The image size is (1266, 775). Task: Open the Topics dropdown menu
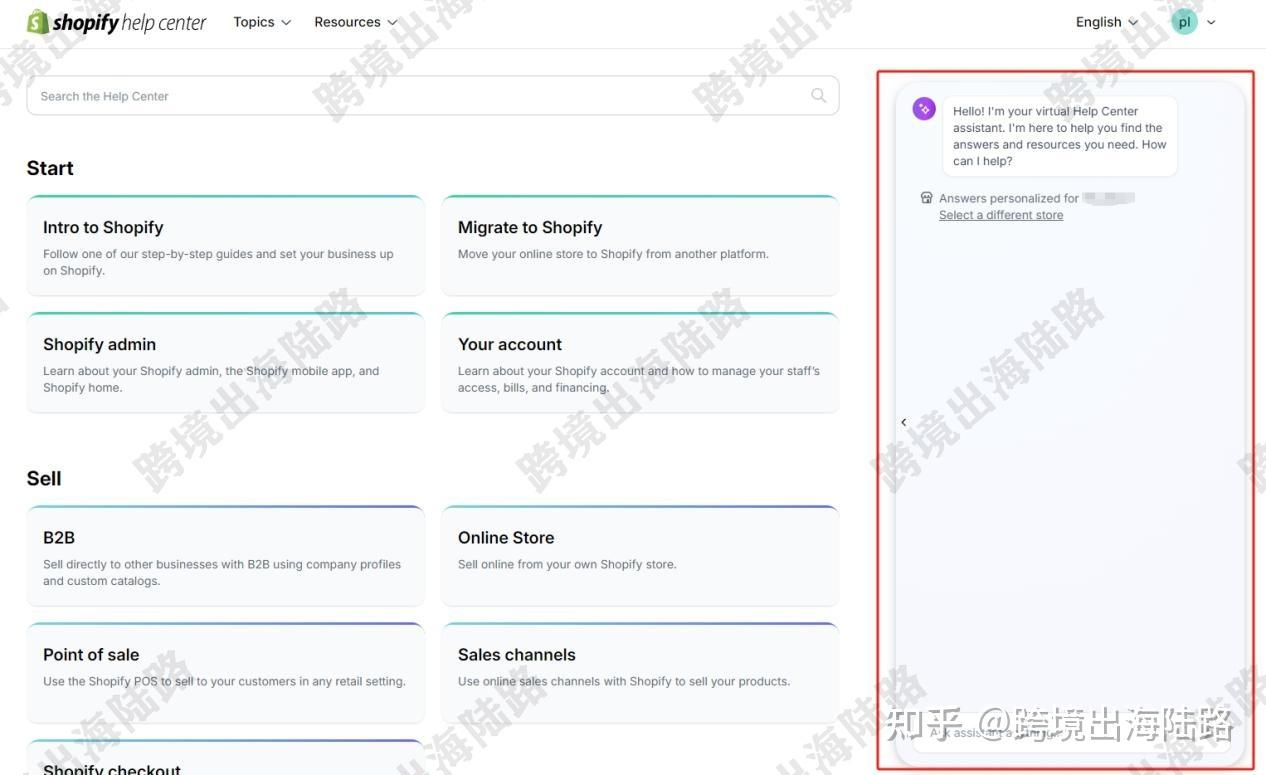(x=261, y=21)
